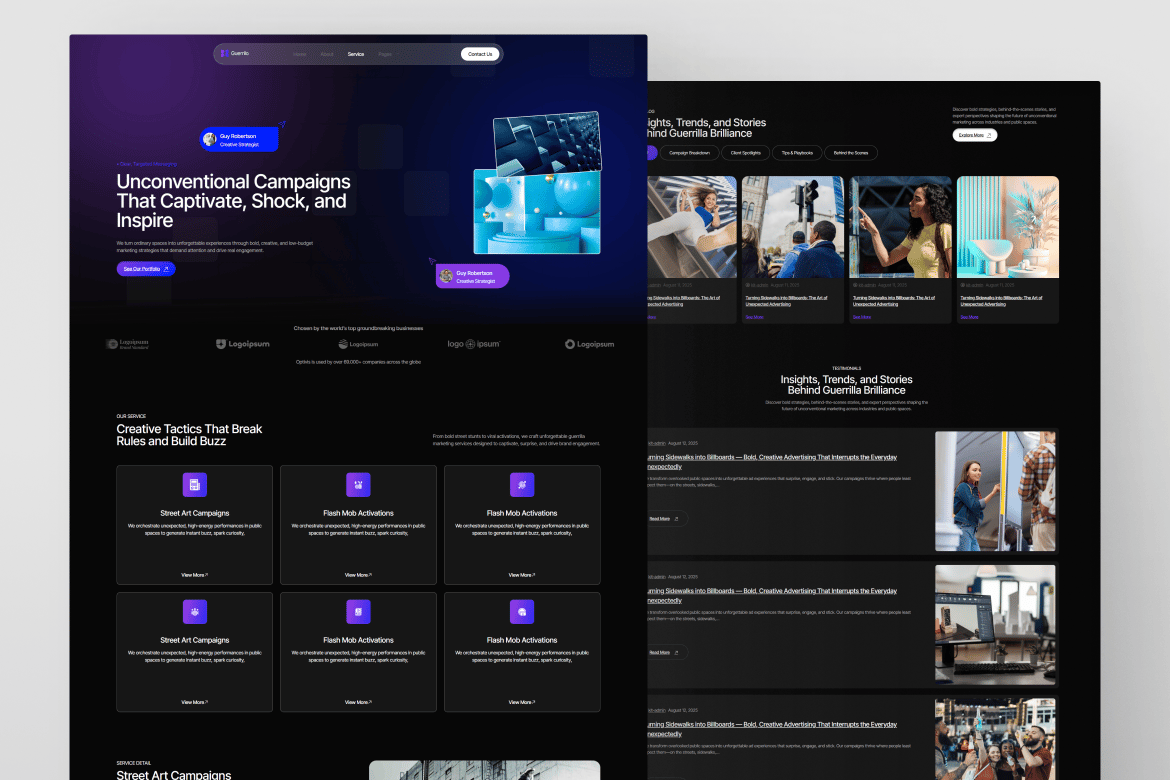The height and width of the screenshot is (780, 1170).
Task: Select the Client Spotlights filter tab
Action: pos(745,153)
